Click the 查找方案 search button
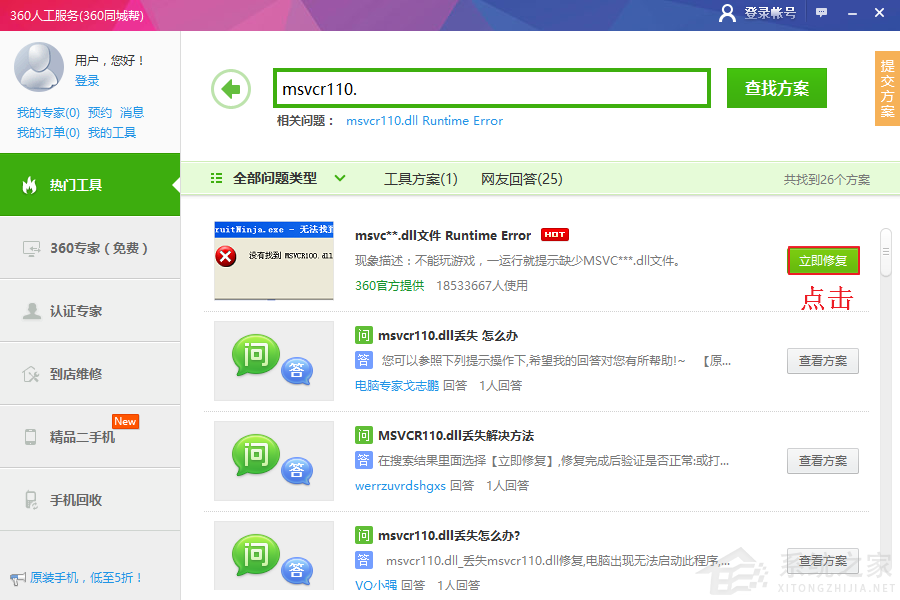The height and width of the screenshot is (600, 900). 776,88
